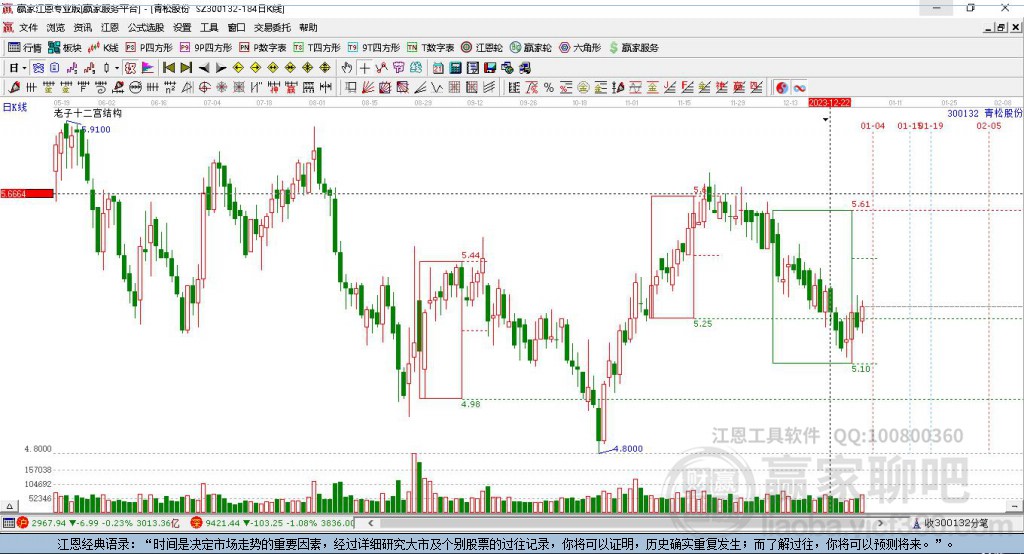1024x554 pixels.
Task: Click the 5.9100 high price annotation
Action: coord(96,129)
